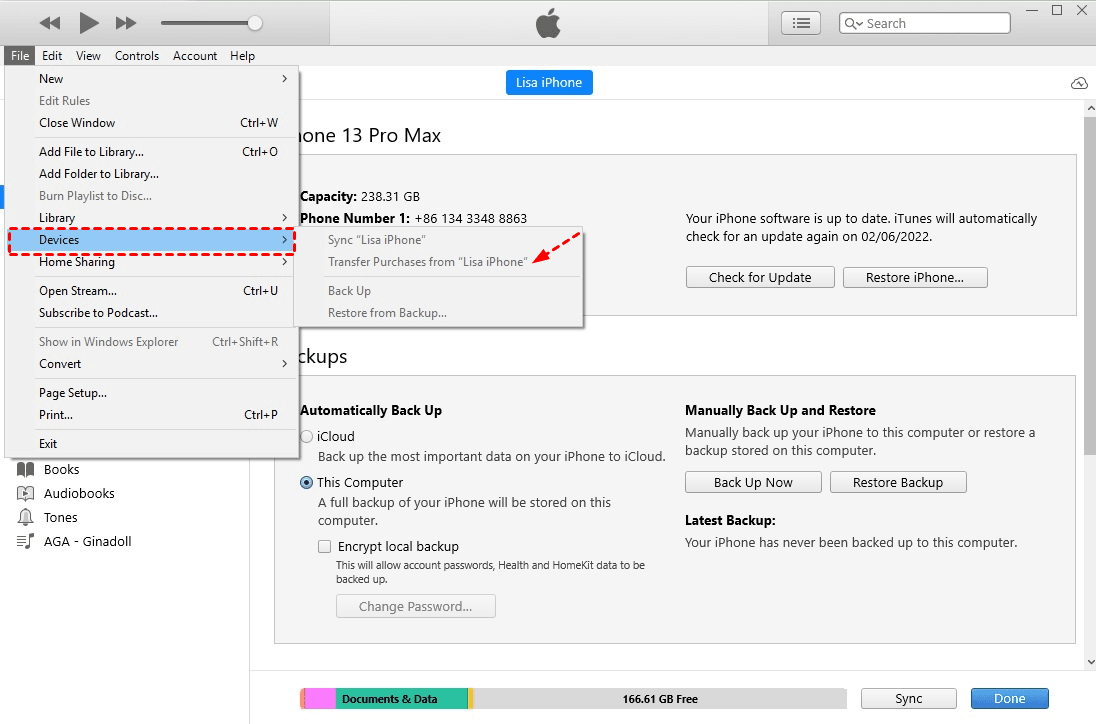The height and width of the screenshot is (724, 1096).
Task: Click Tones in the sidebar
Action: click(61, 518)
